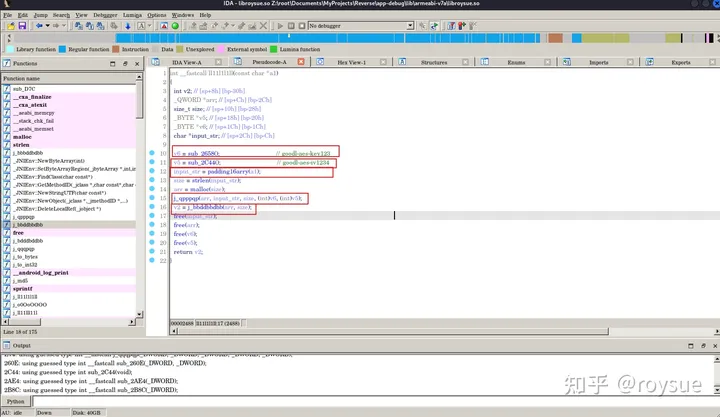Toggle breakpoint dot on line 11
The height and width of the screenshot is (417, 720).
152,162
